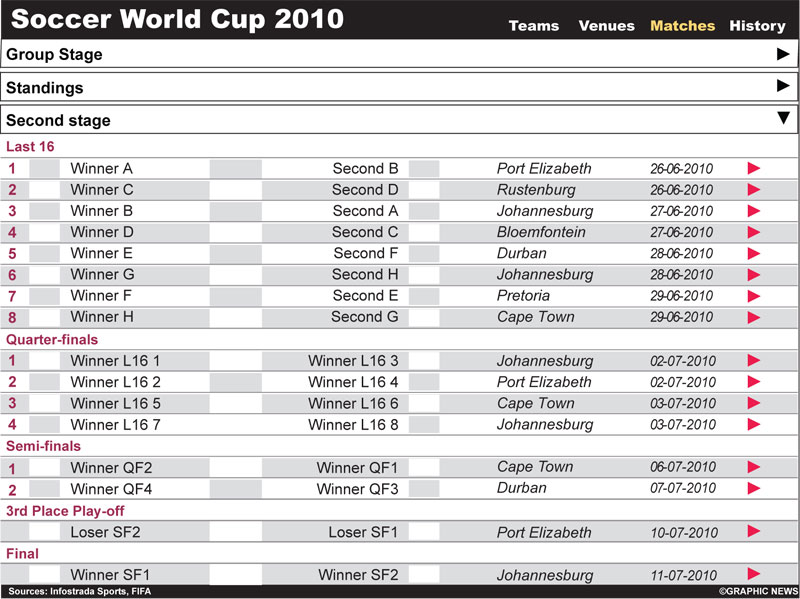The width and height of the screenshot is (800, 599).
Task: Click red arrow for Winner H vs Second G
Action: pos(754,317)
